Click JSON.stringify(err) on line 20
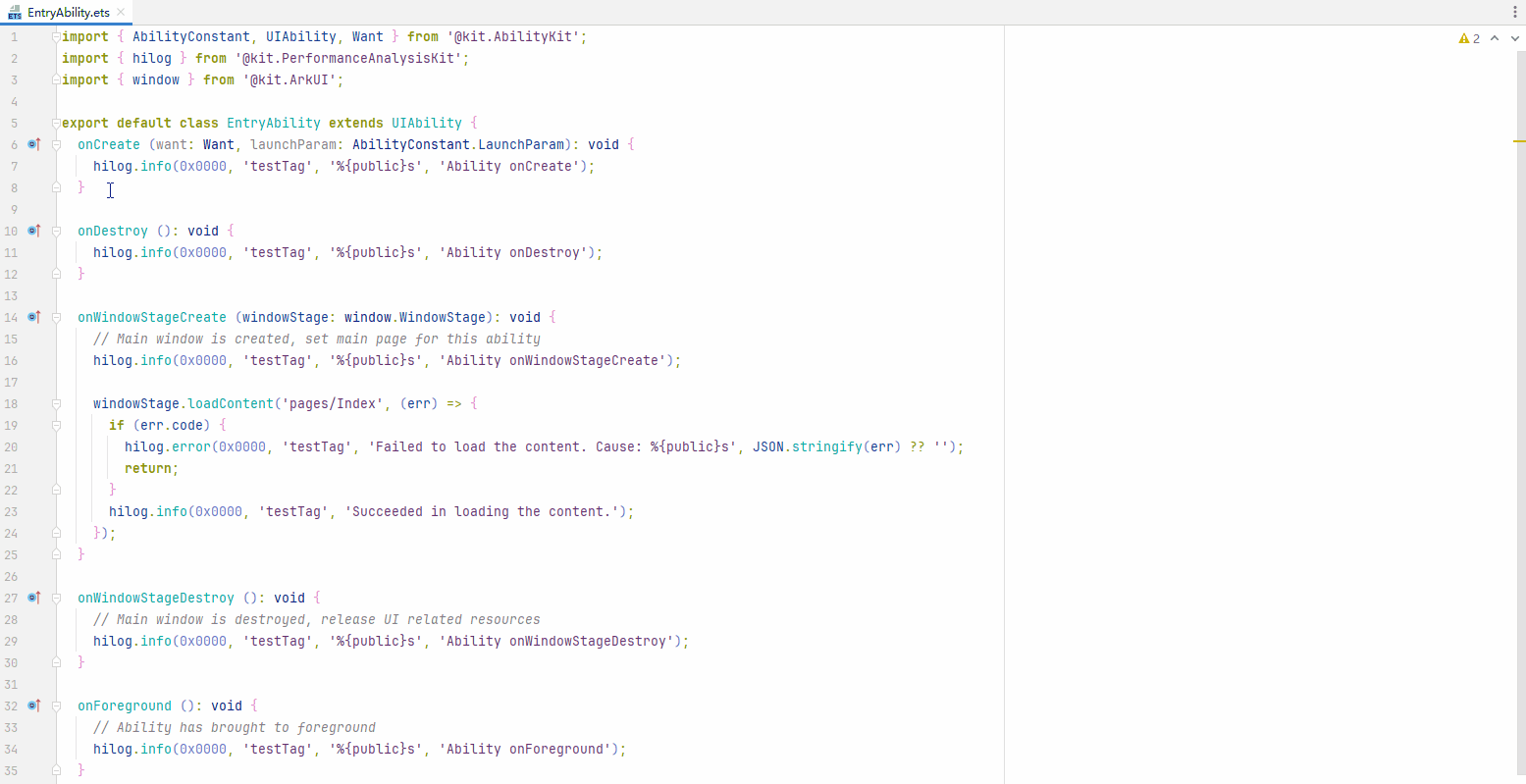 827,446
